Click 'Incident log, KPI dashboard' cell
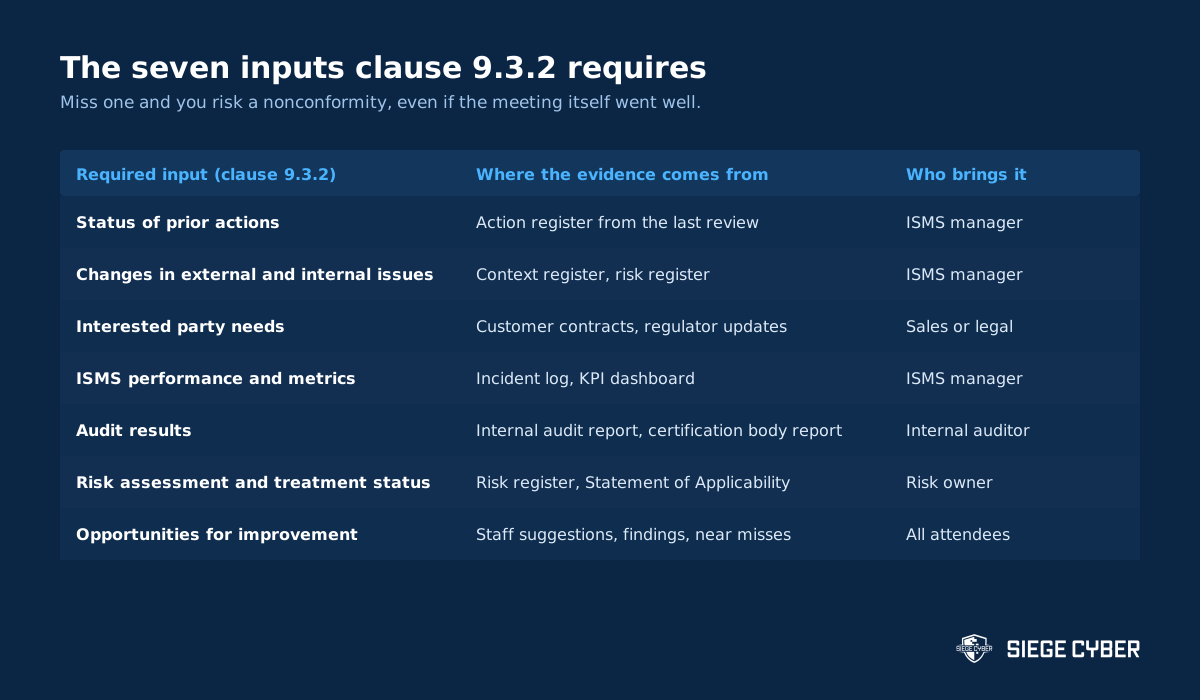Viewport: 1200px width, 700px height. click(x=585, y=378)
